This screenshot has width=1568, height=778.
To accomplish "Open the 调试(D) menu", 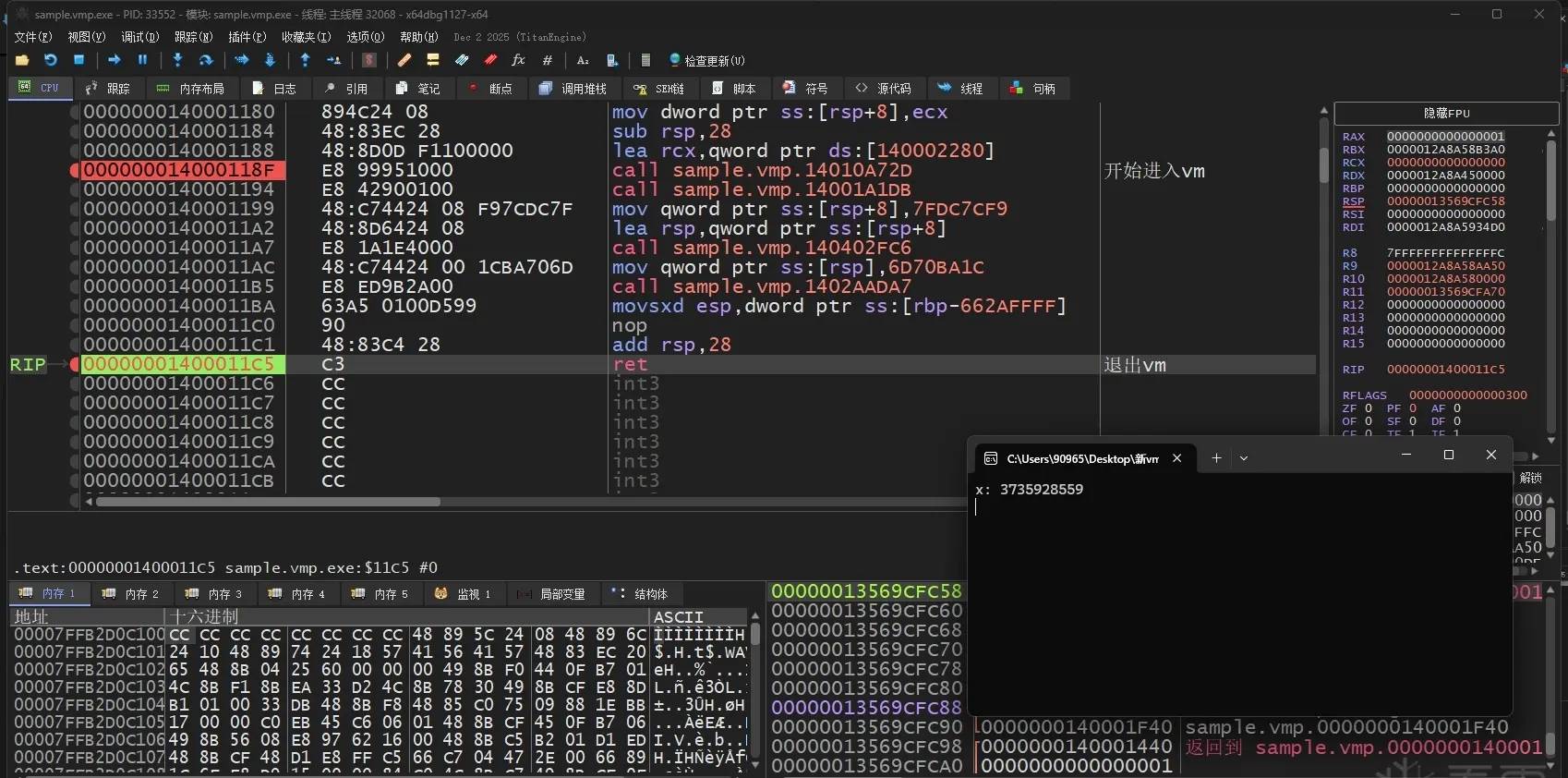I will [140, 37].
